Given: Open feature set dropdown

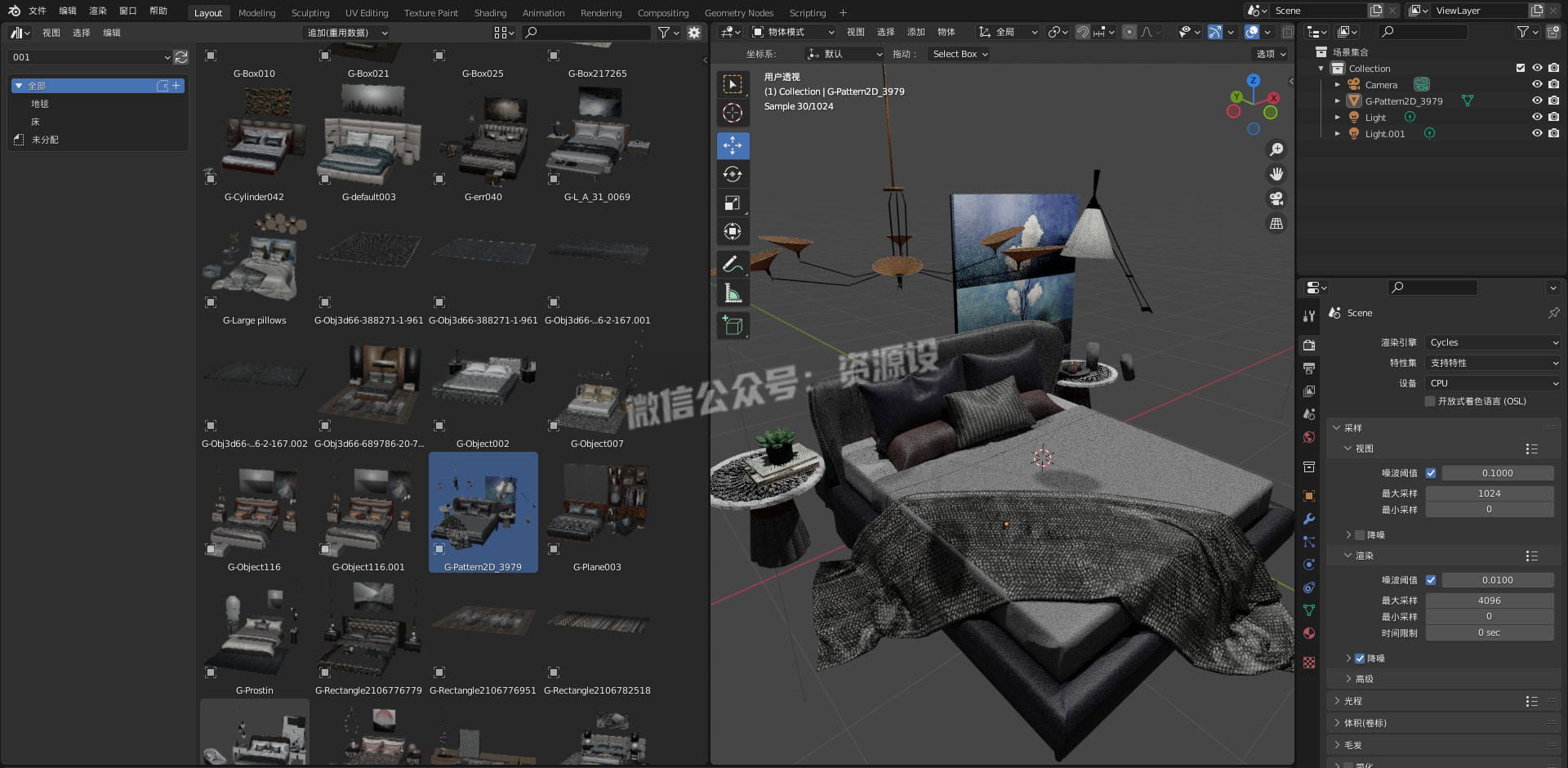Looking at the screenshot, I should point(1493,363).
